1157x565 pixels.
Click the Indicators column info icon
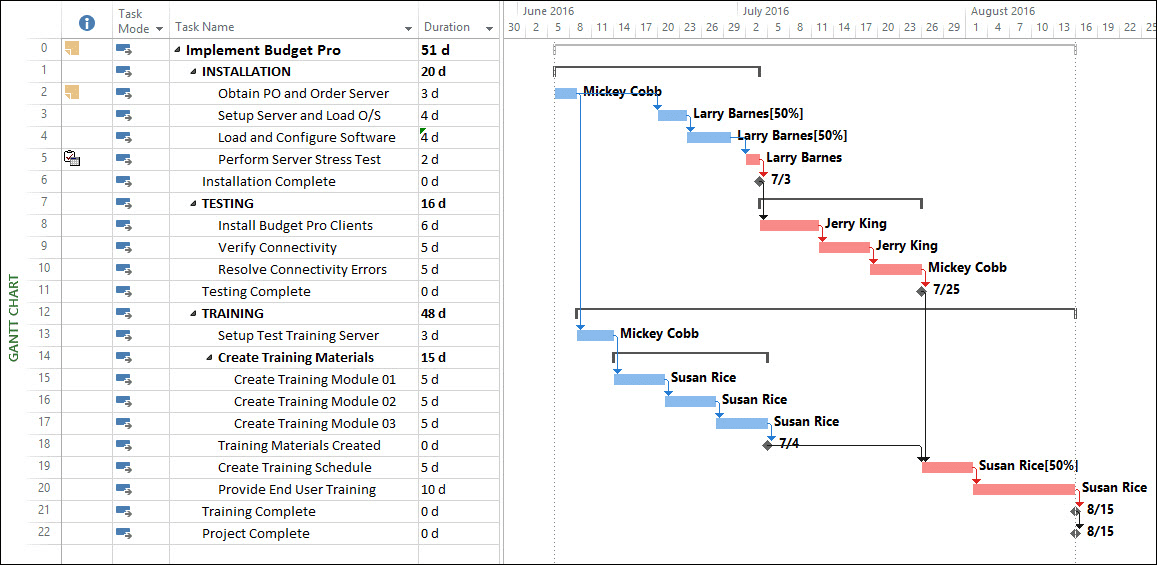click(87, 24)
